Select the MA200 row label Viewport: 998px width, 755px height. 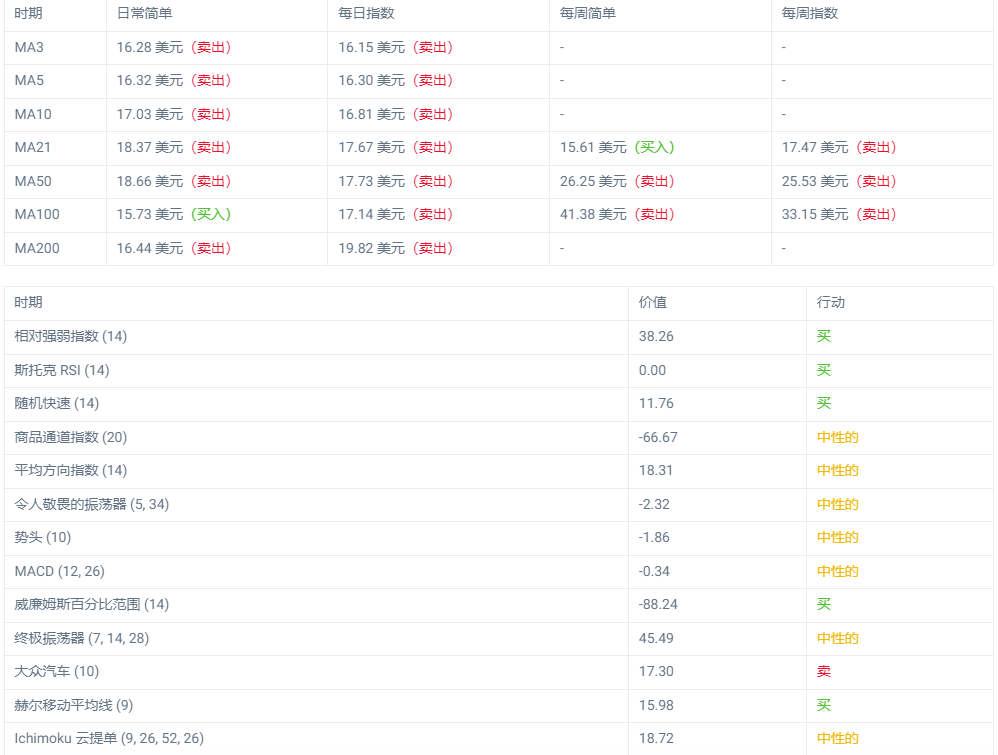coord(37,248)
